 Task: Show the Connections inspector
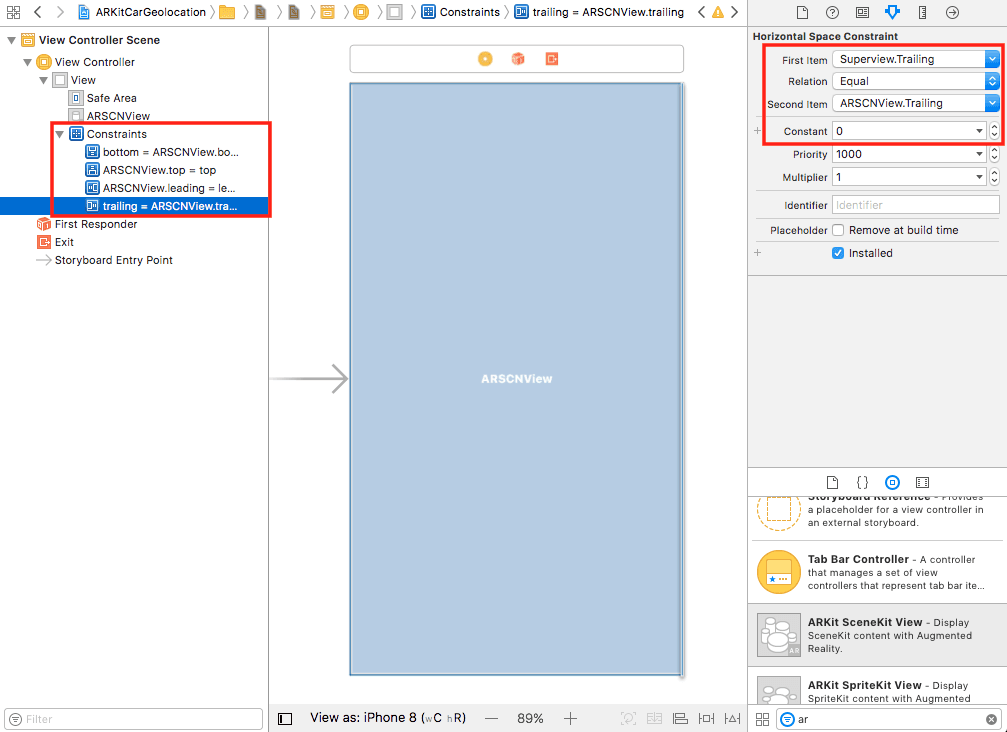tap(952, 12)
